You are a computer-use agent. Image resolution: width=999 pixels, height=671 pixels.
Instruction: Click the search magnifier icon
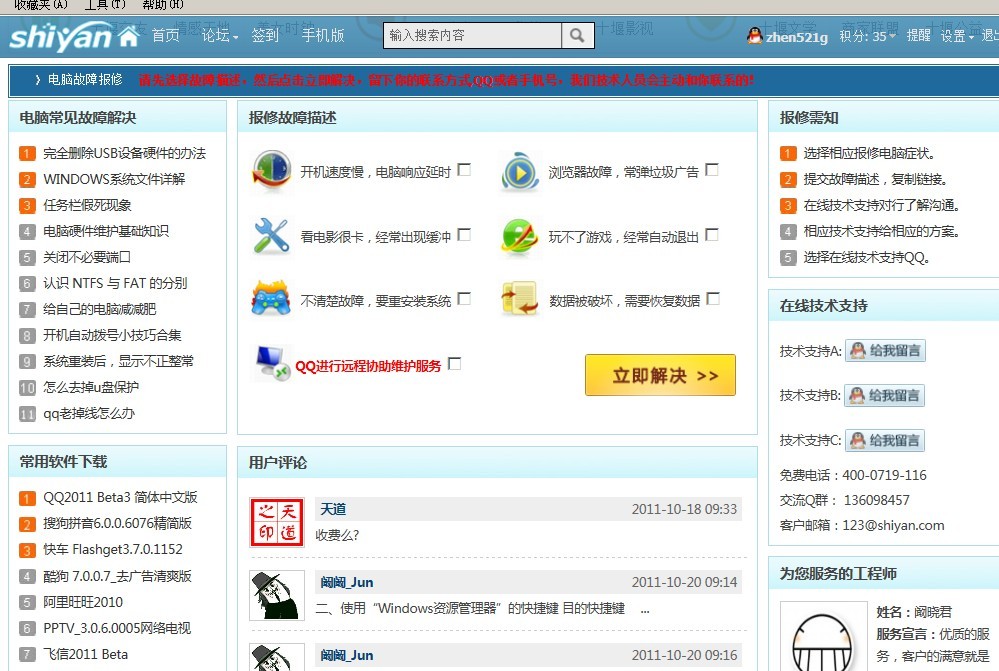[x=578, y=34]
